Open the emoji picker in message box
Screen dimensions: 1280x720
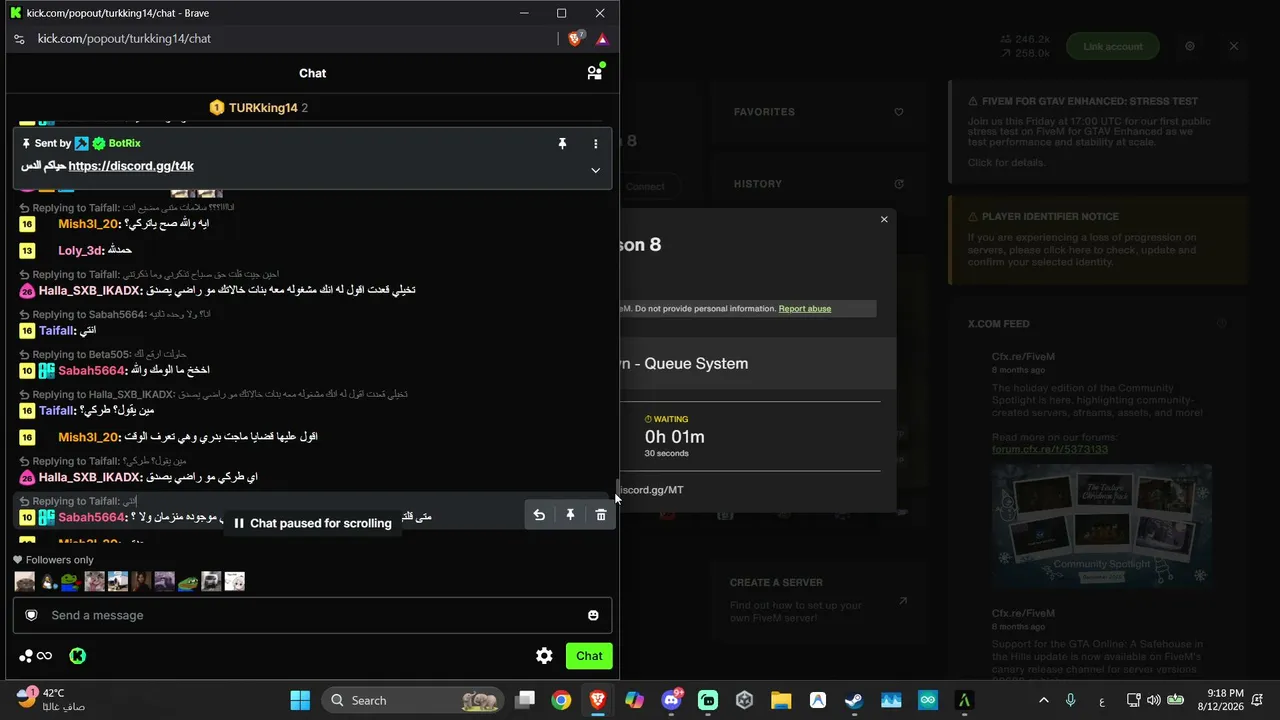[593, 615]
